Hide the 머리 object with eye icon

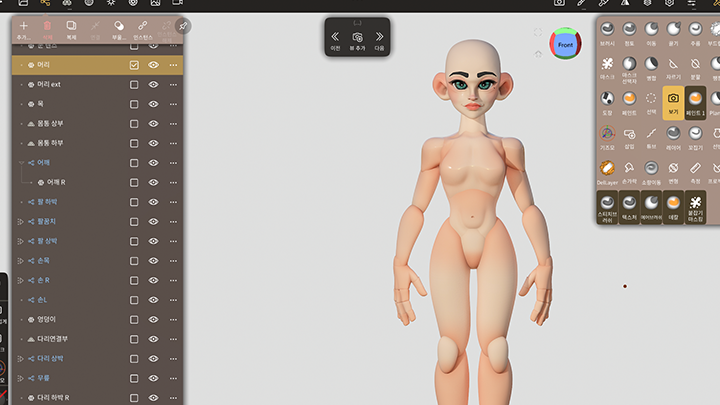[153, 65]
